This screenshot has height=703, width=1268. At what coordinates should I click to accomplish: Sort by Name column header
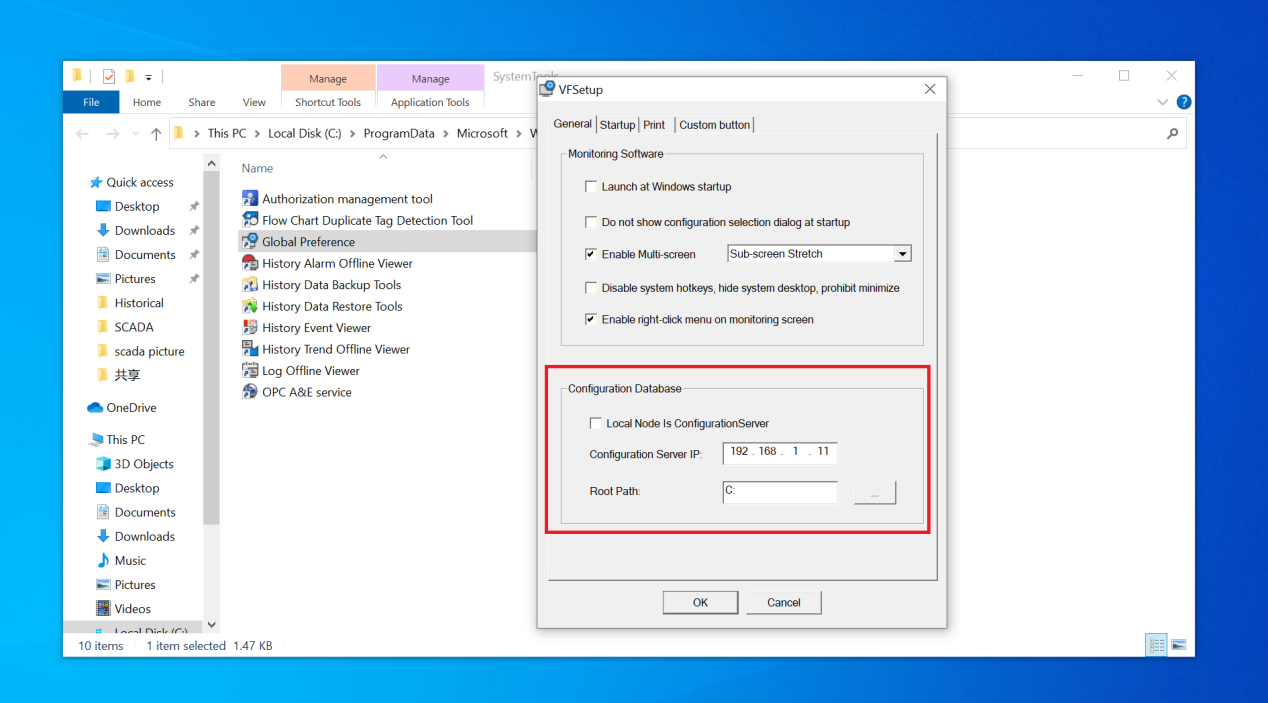tap(257, 168)
